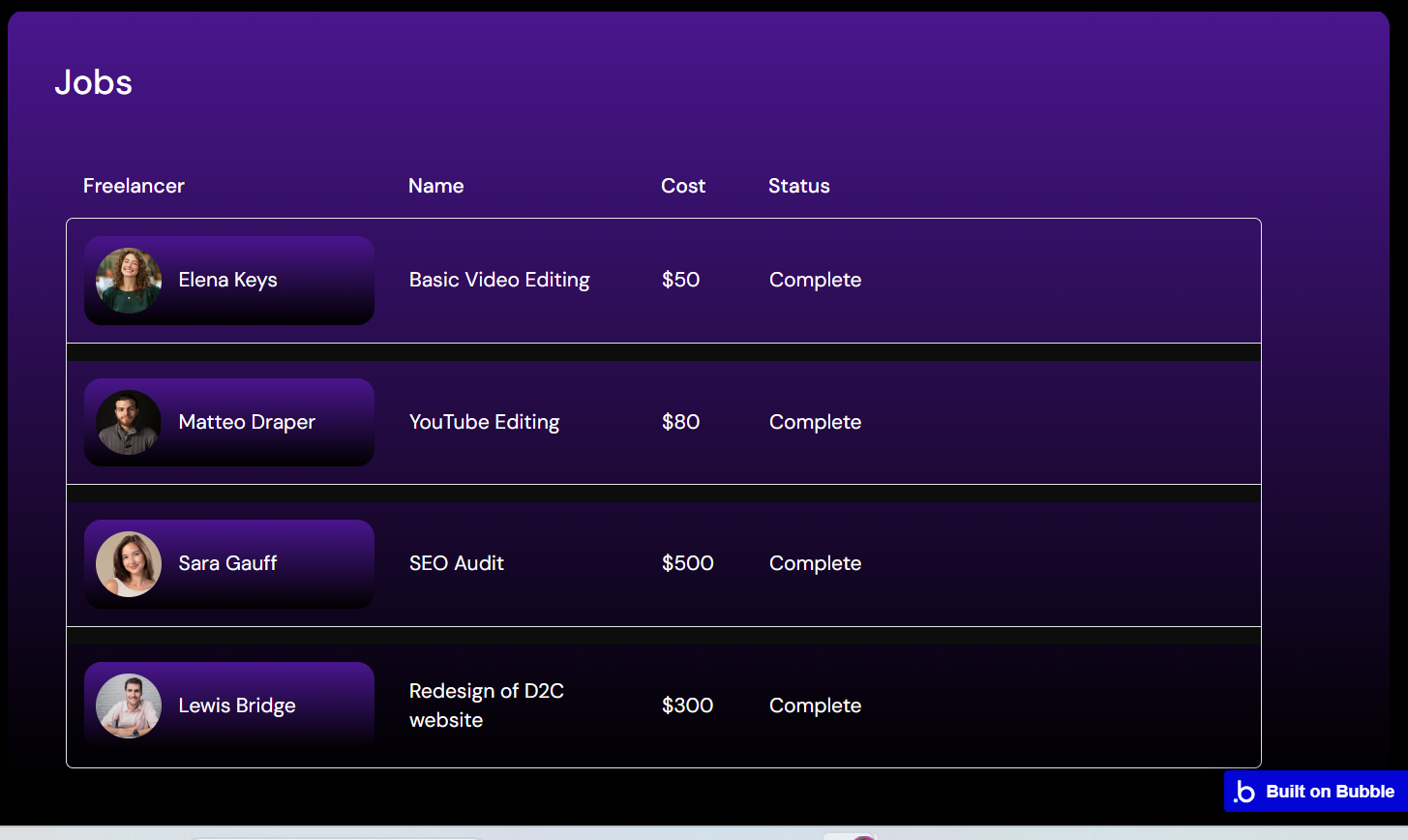Click the Status column header

click(x=799, y=186)
